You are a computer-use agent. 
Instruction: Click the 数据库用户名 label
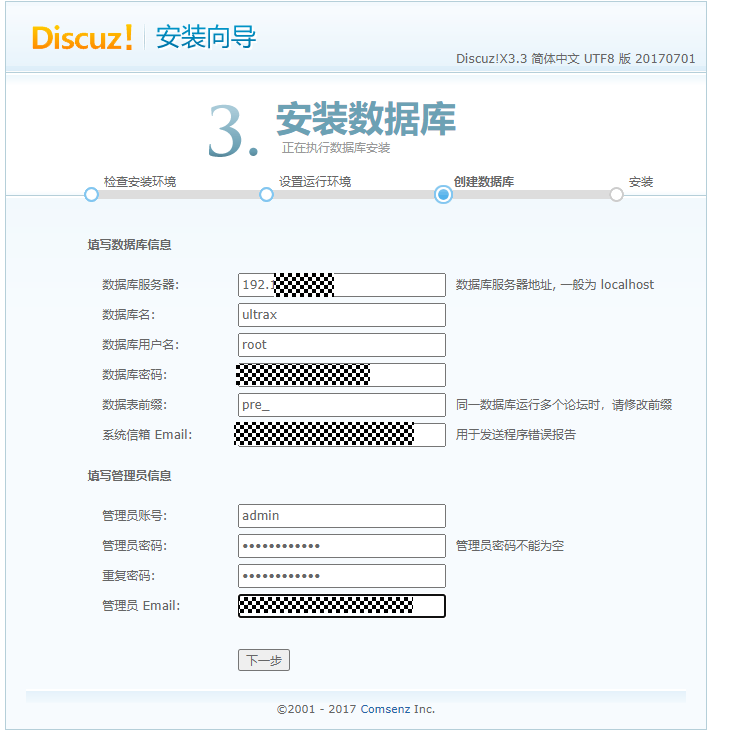click(141, 345)
